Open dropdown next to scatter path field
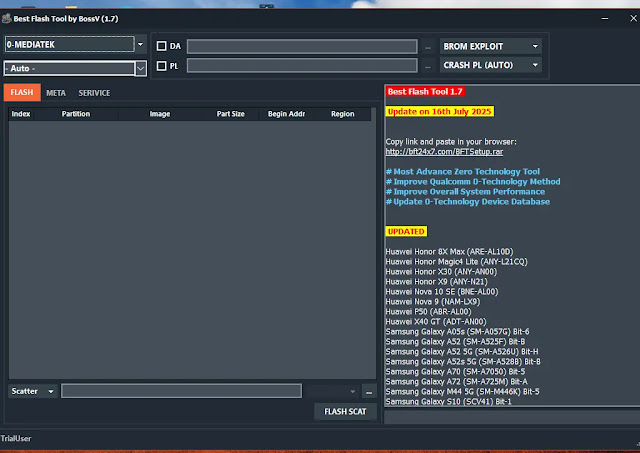 tap(353, 391)
